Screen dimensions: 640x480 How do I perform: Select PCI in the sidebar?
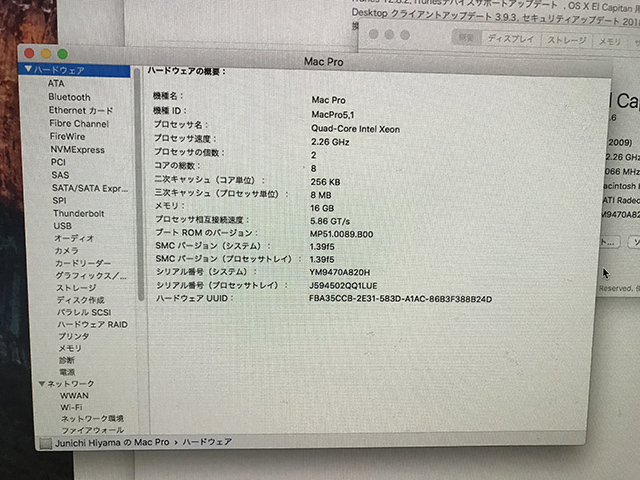tap(58, 162)
